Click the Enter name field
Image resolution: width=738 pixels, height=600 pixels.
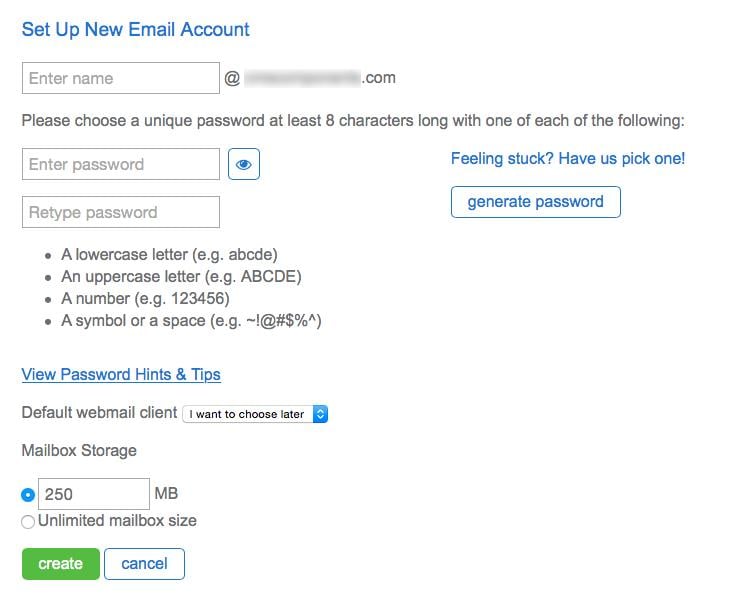click(120, 78)
